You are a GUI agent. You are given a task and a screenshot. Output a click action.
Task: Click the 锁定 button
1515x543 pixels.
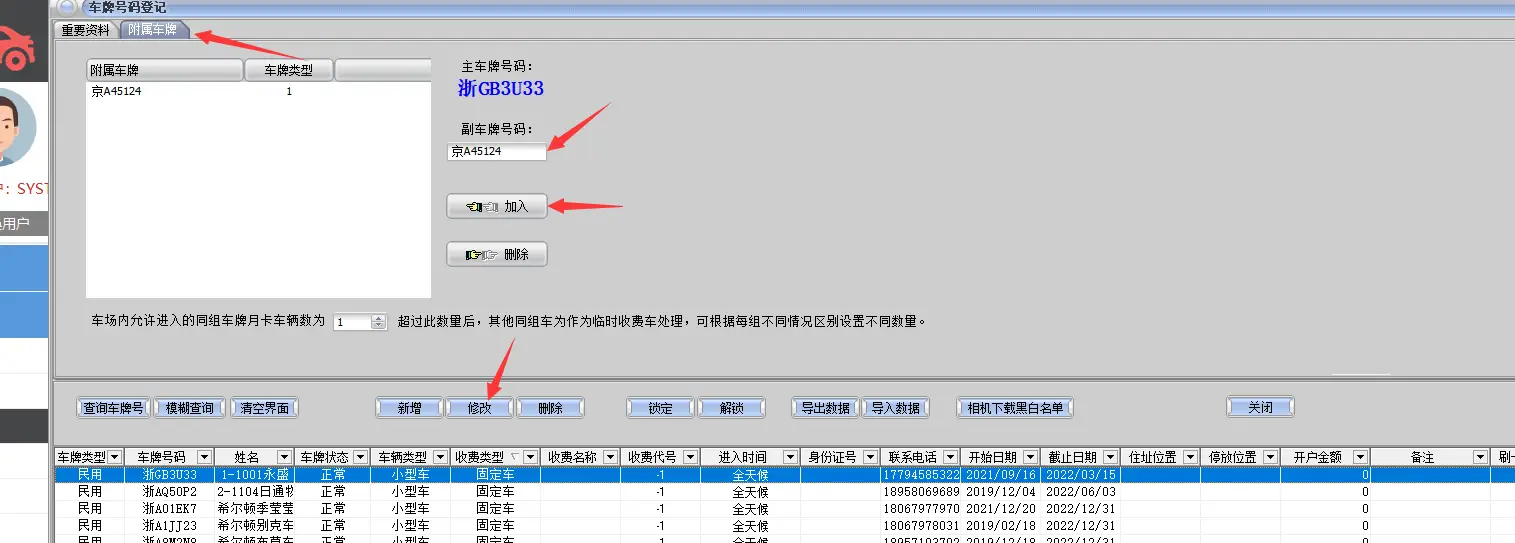[660, 408]
